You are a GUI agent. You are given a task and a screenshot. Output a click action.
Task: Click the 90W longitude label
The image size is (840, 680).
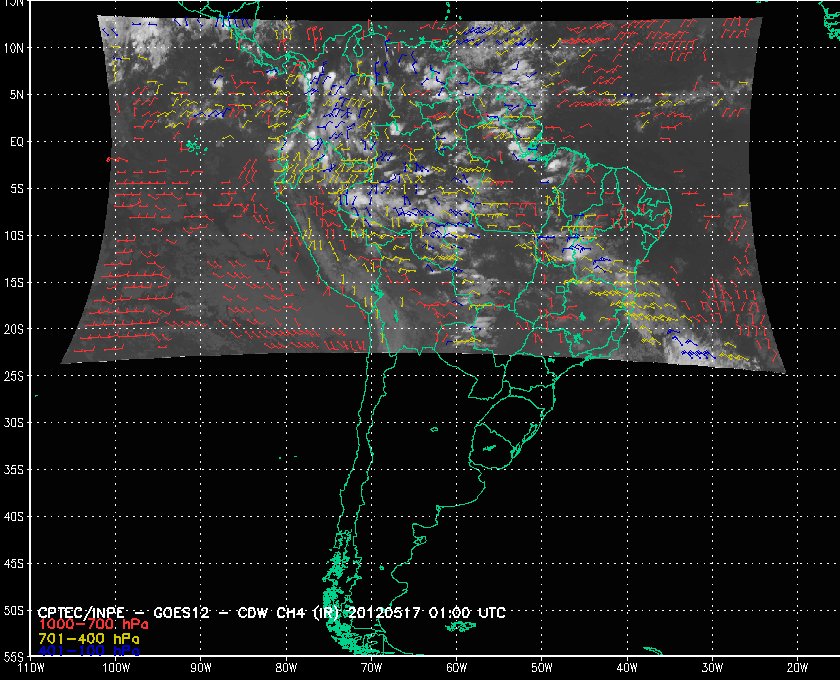point(201,668)
